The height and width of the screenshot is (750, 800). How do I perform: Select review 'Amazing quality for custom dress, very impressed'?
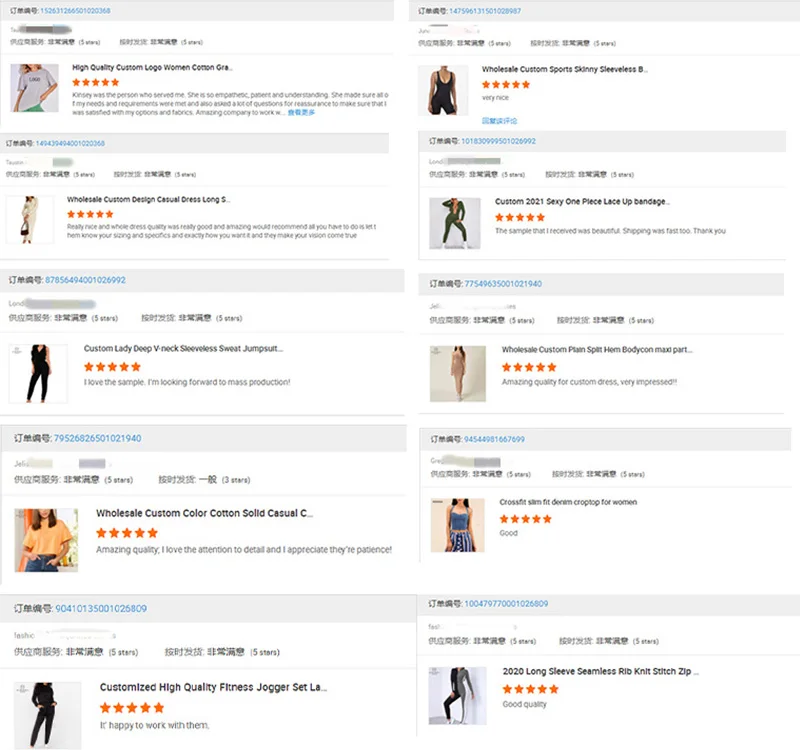589,382
